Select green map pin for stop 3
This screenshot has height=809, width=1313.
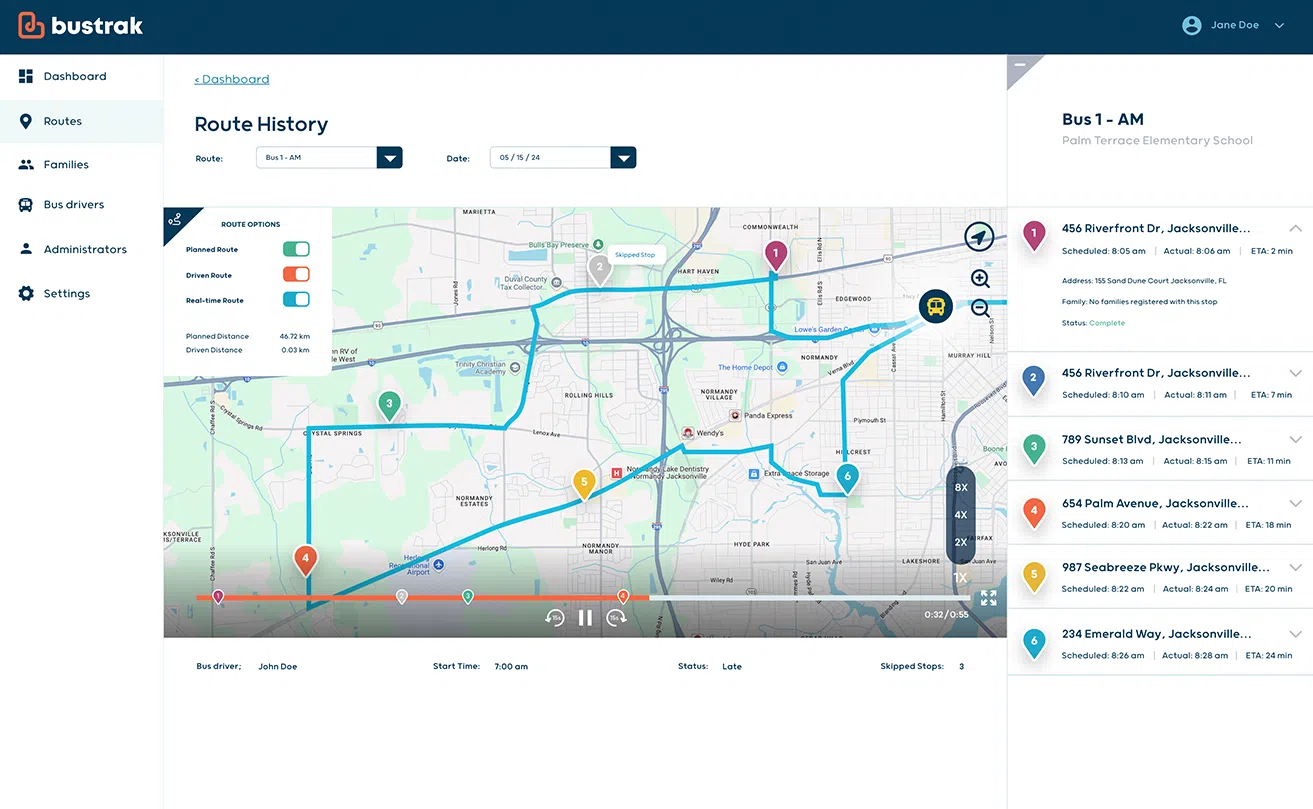[x=389, y=406]
